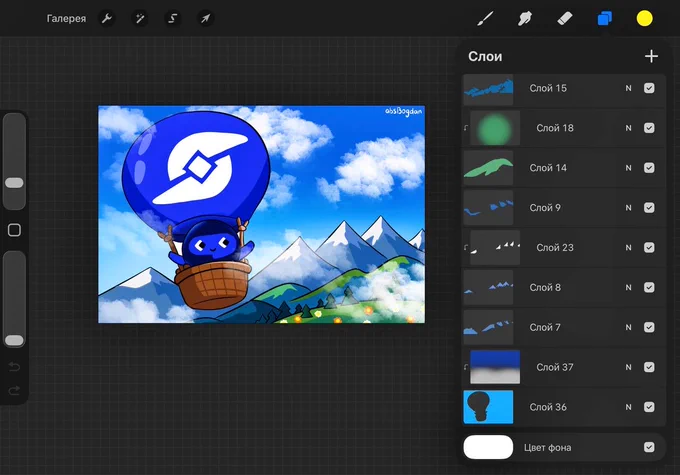Viewport: 680px width, 475px height.
Task: Click layer name Слой 36
Action: [548, 407]
